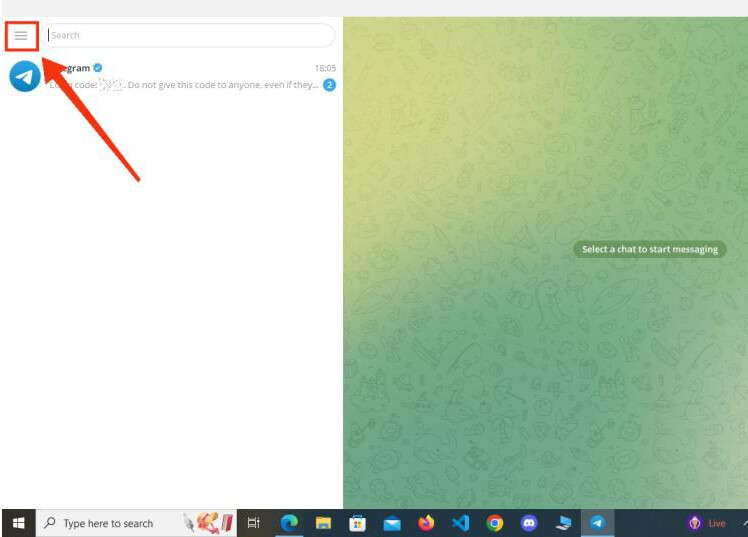Open the Telegram chat avatar

click(25, 76)
